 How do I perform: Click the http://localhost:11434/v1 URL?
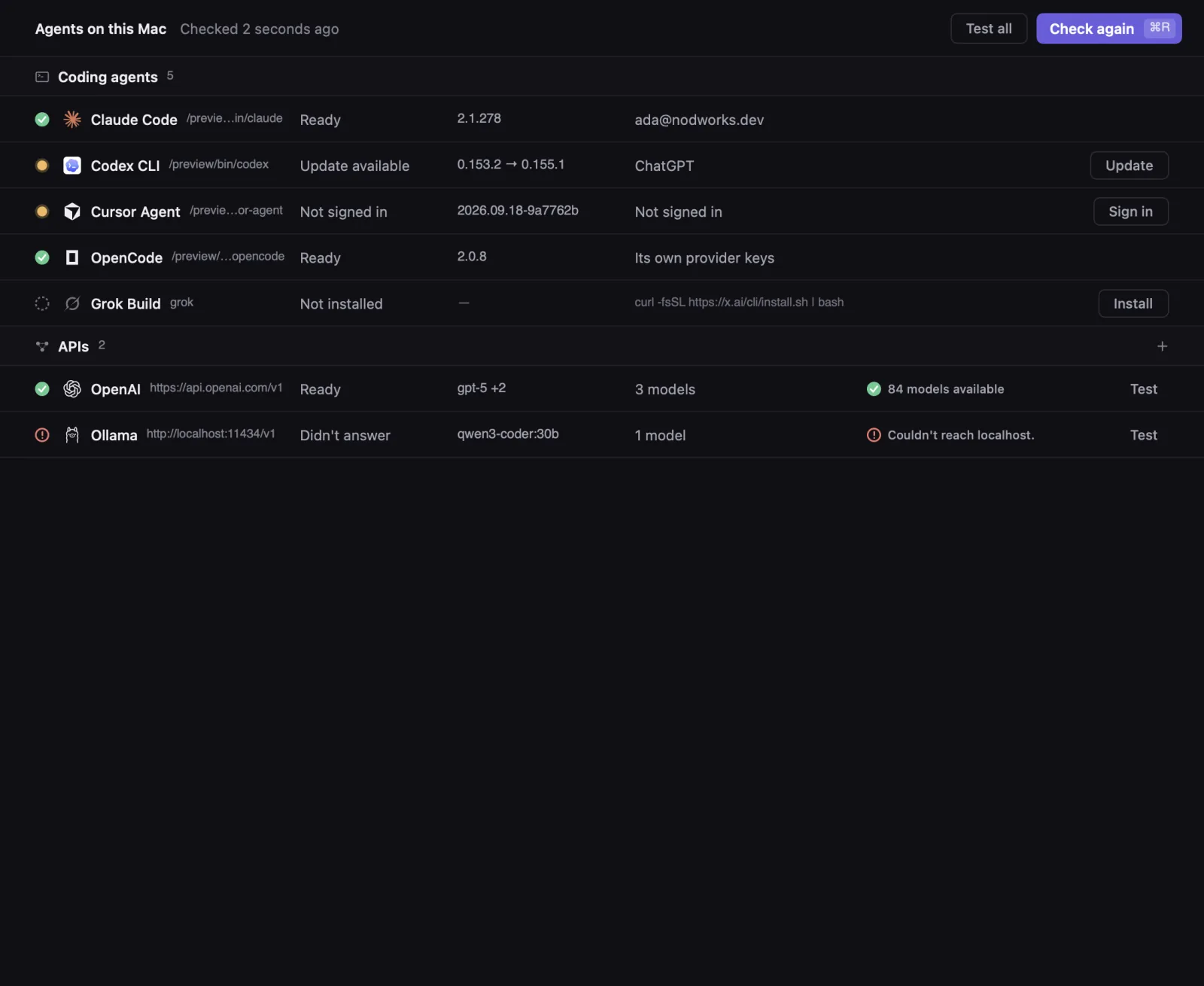pyautogui.click(x=211, y=434)
